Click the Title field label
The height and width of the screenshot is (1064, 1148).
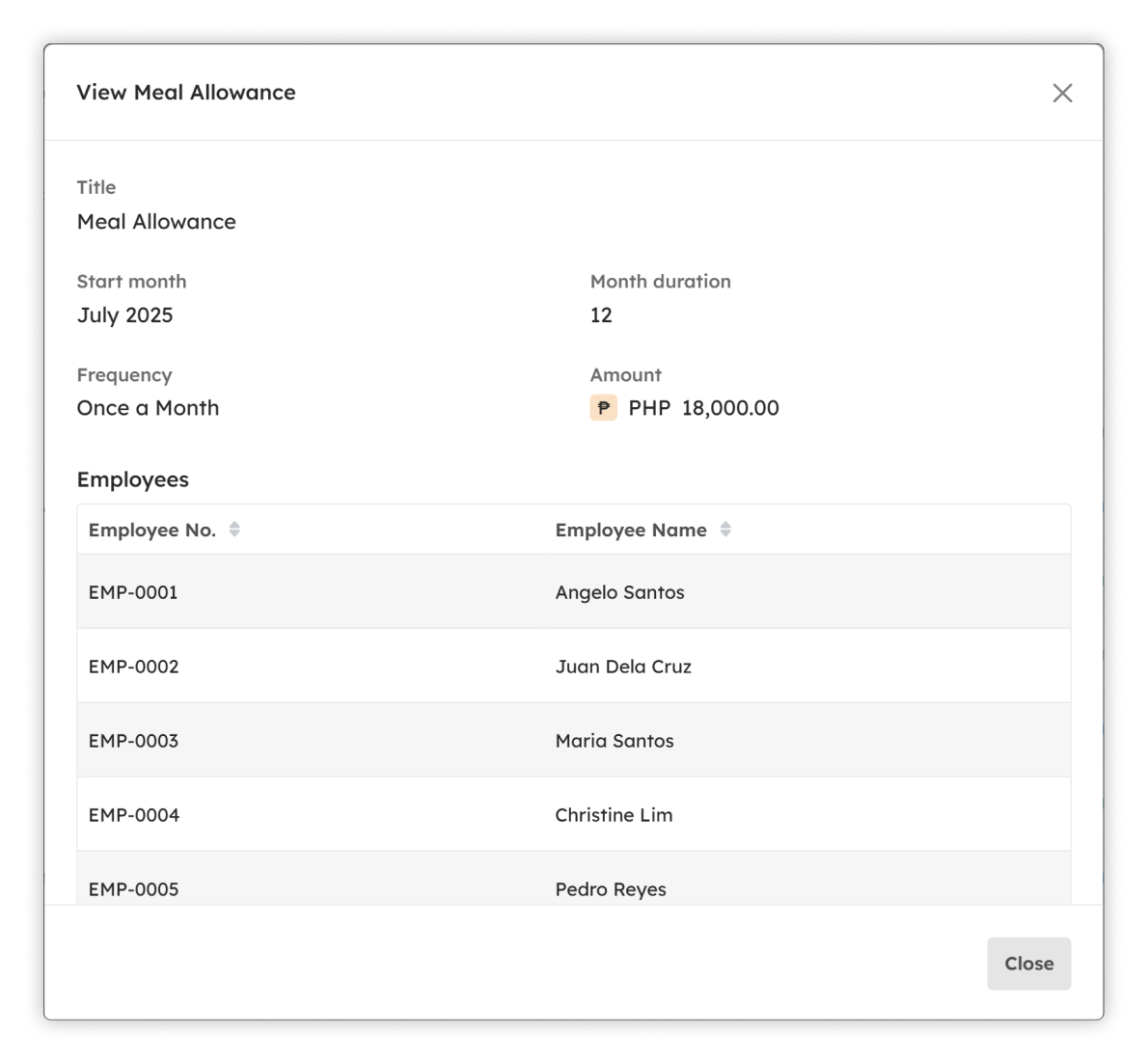tap(96, 187)
